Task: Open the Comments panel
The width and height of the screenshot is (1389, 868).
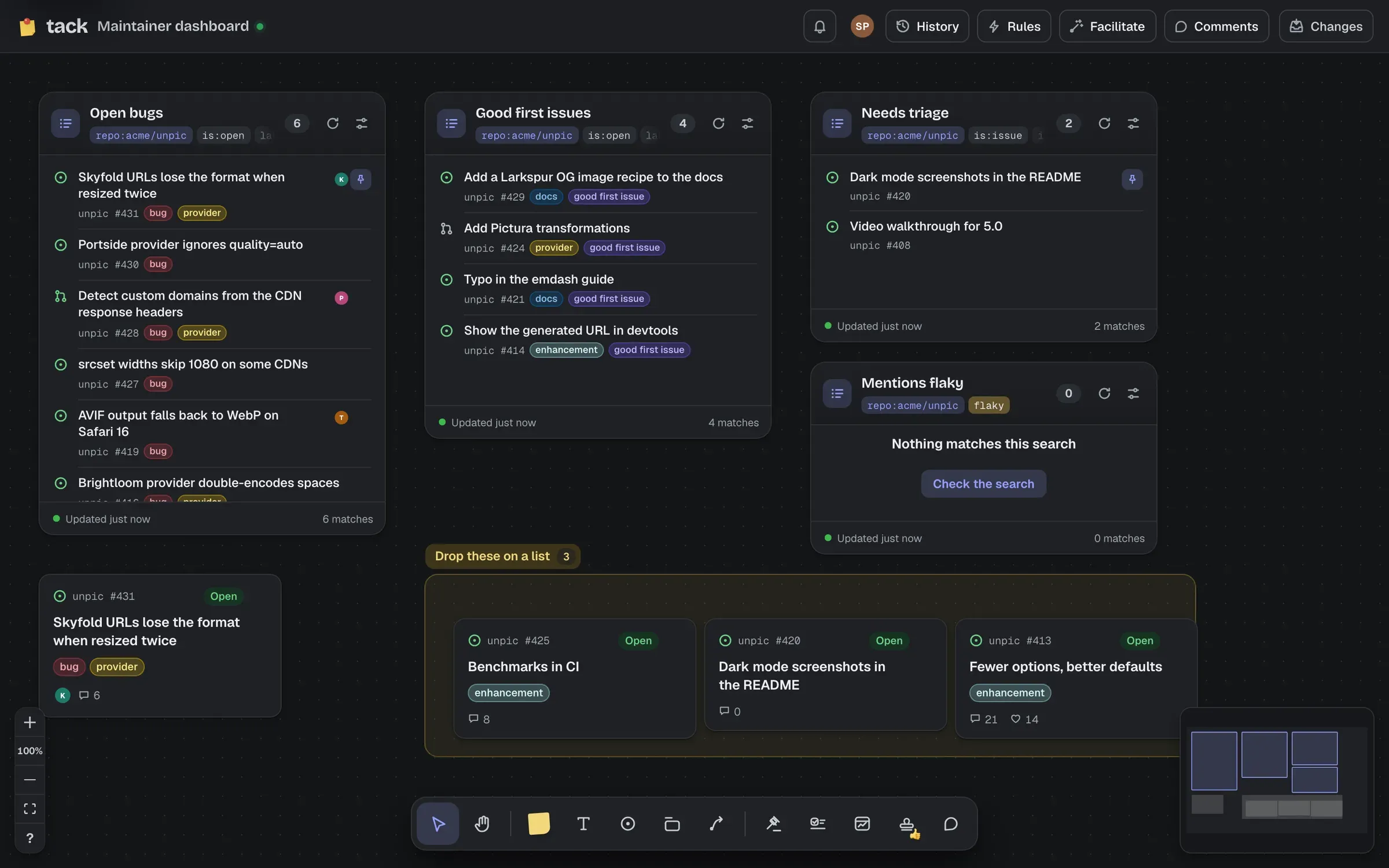Action: click(1217, 26)
